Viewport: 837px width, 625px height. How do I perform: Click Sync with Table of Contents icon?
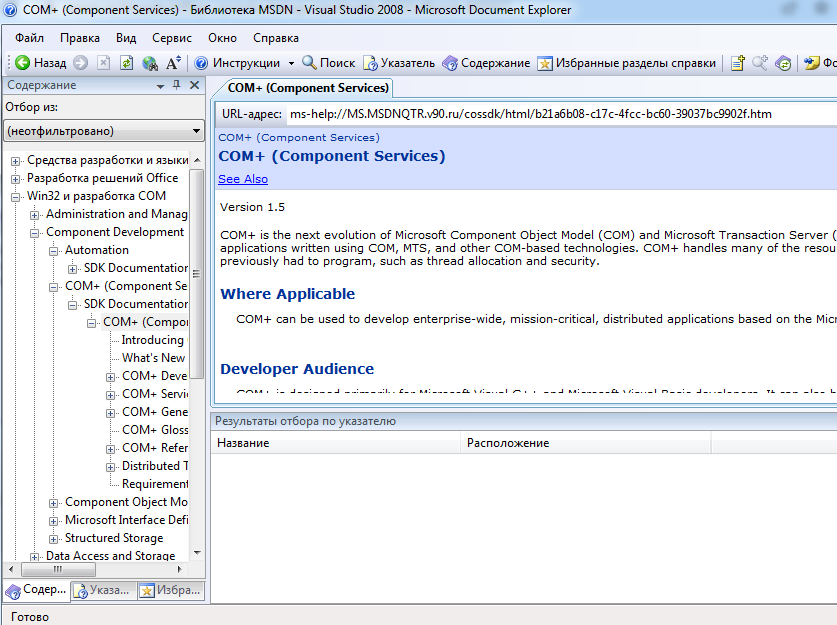click(x=783, y=63)
